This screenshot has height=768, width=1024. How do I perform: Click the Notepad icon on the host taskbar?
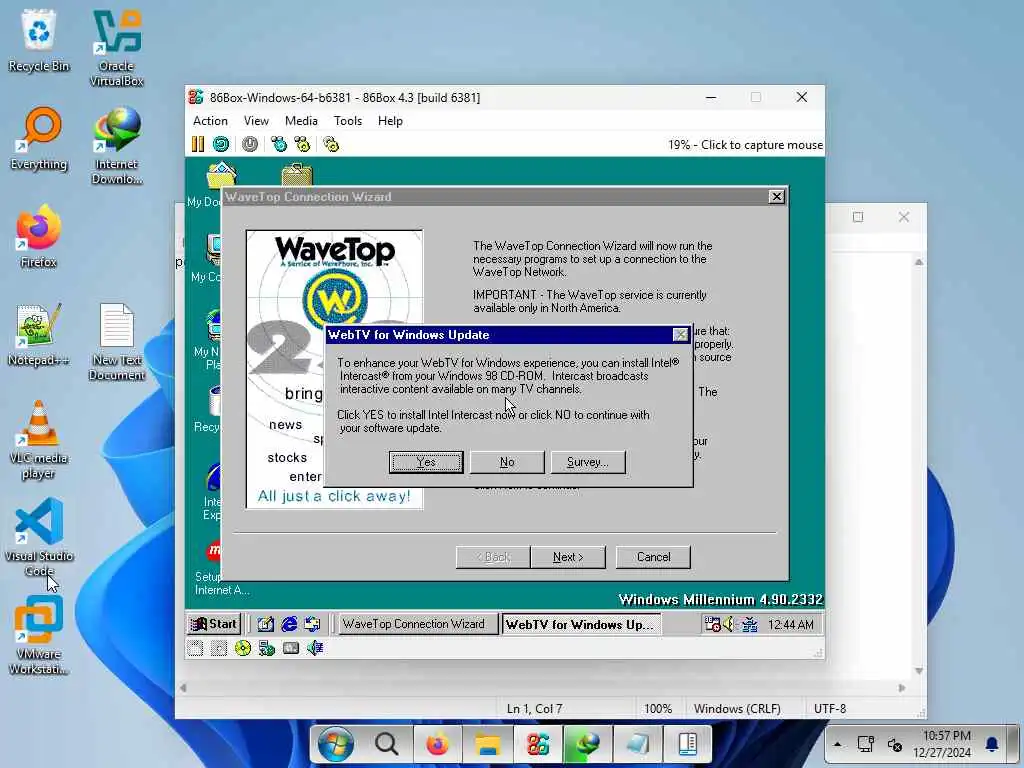(637, 744)
